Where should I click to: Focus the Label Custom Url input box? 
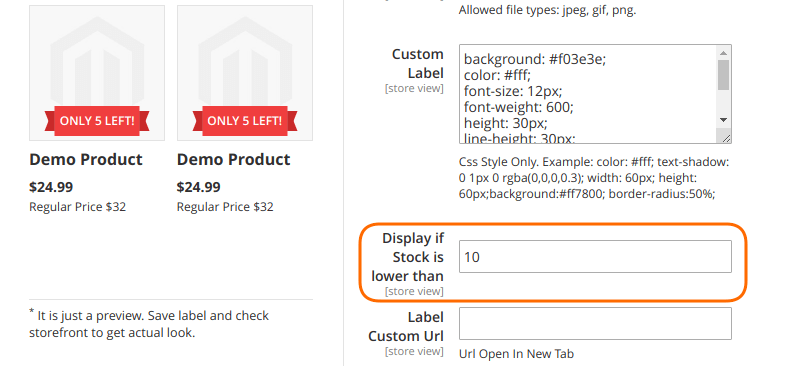pos(595,324)
